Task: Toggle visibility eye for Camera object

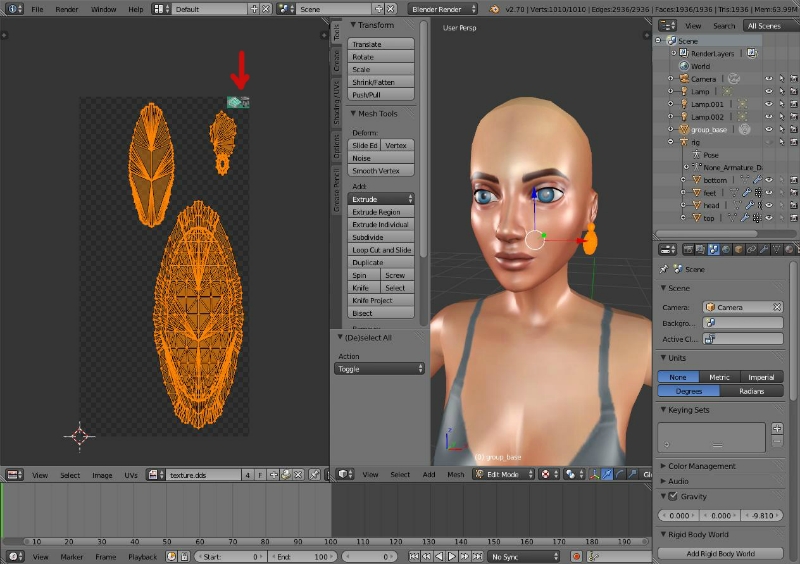Action: point(769,78)
